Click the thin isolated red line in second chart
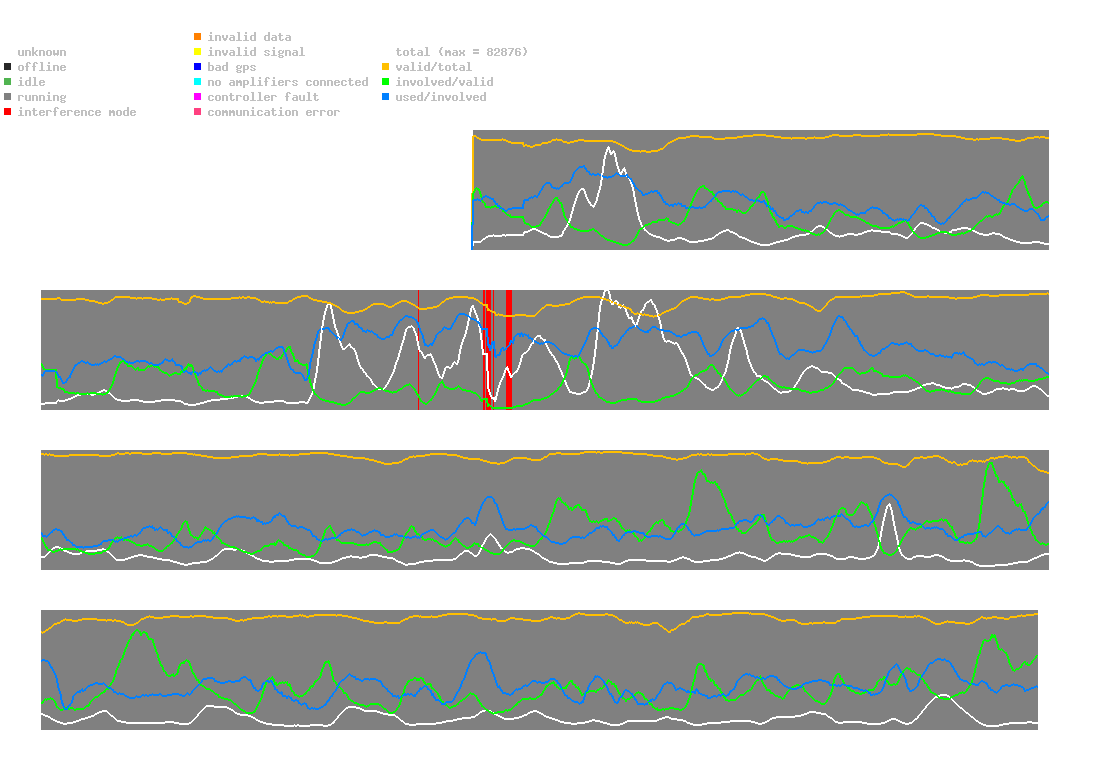The height and width of the screenshot is (764, 1095). [x=418, y=350]
